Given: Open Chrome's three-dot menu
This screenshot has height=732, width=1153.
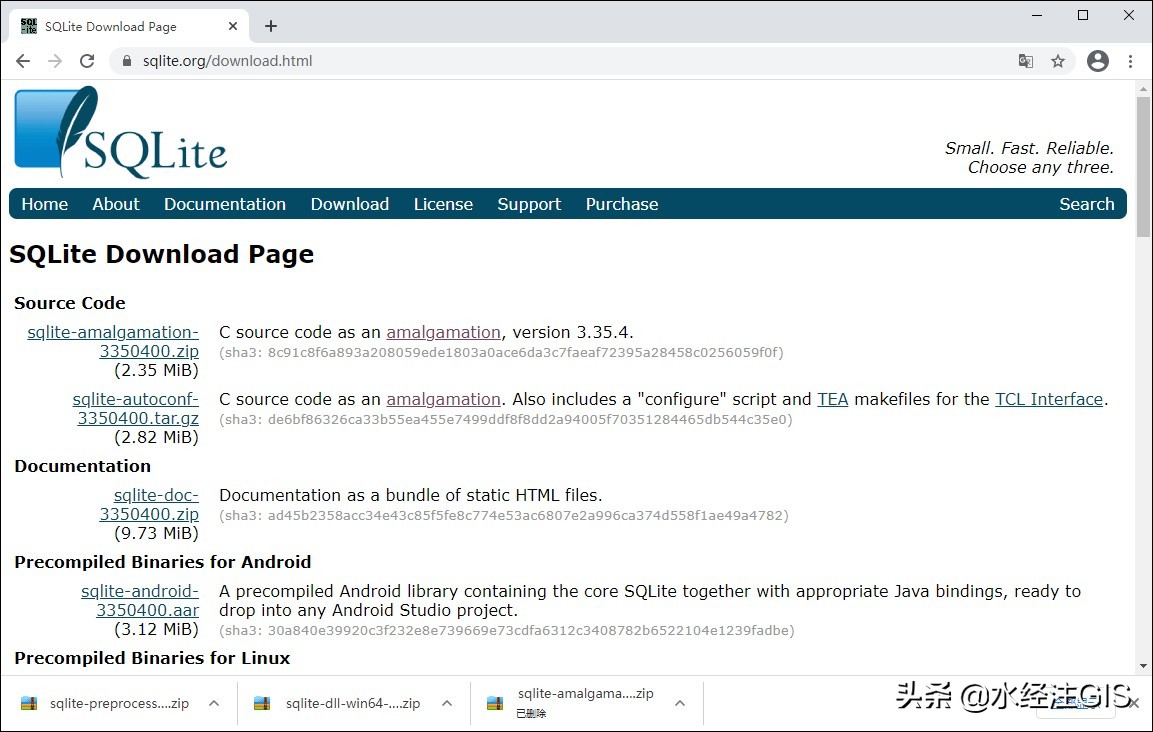Looking at the screenshot, I should (x=1130, y=61).
